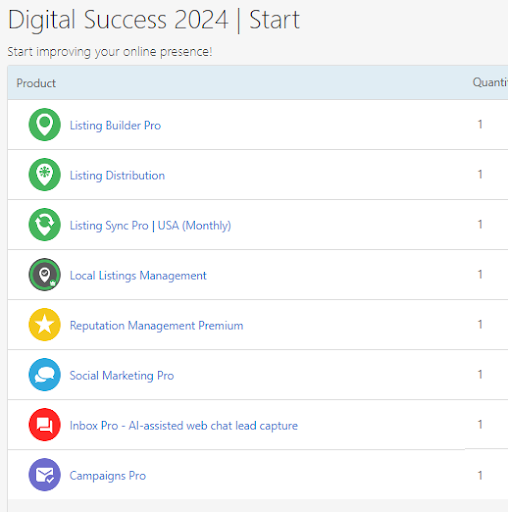Screen dimensions: 508x512
Task: Click the Quantity column header
Action: tap(490, 82)
